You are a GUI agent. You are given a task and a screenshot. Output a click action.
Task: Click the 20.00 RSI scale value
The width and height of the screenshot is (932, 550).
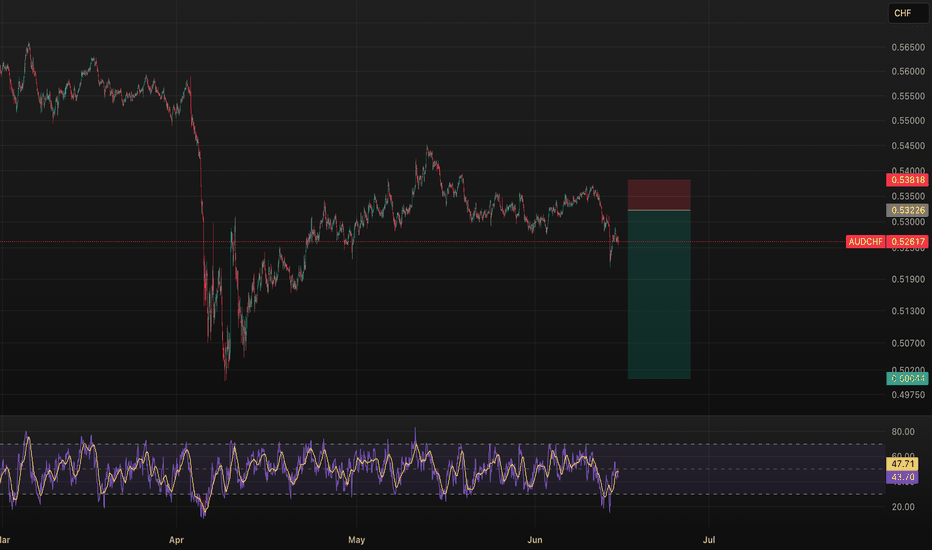(x=903, y=507)
